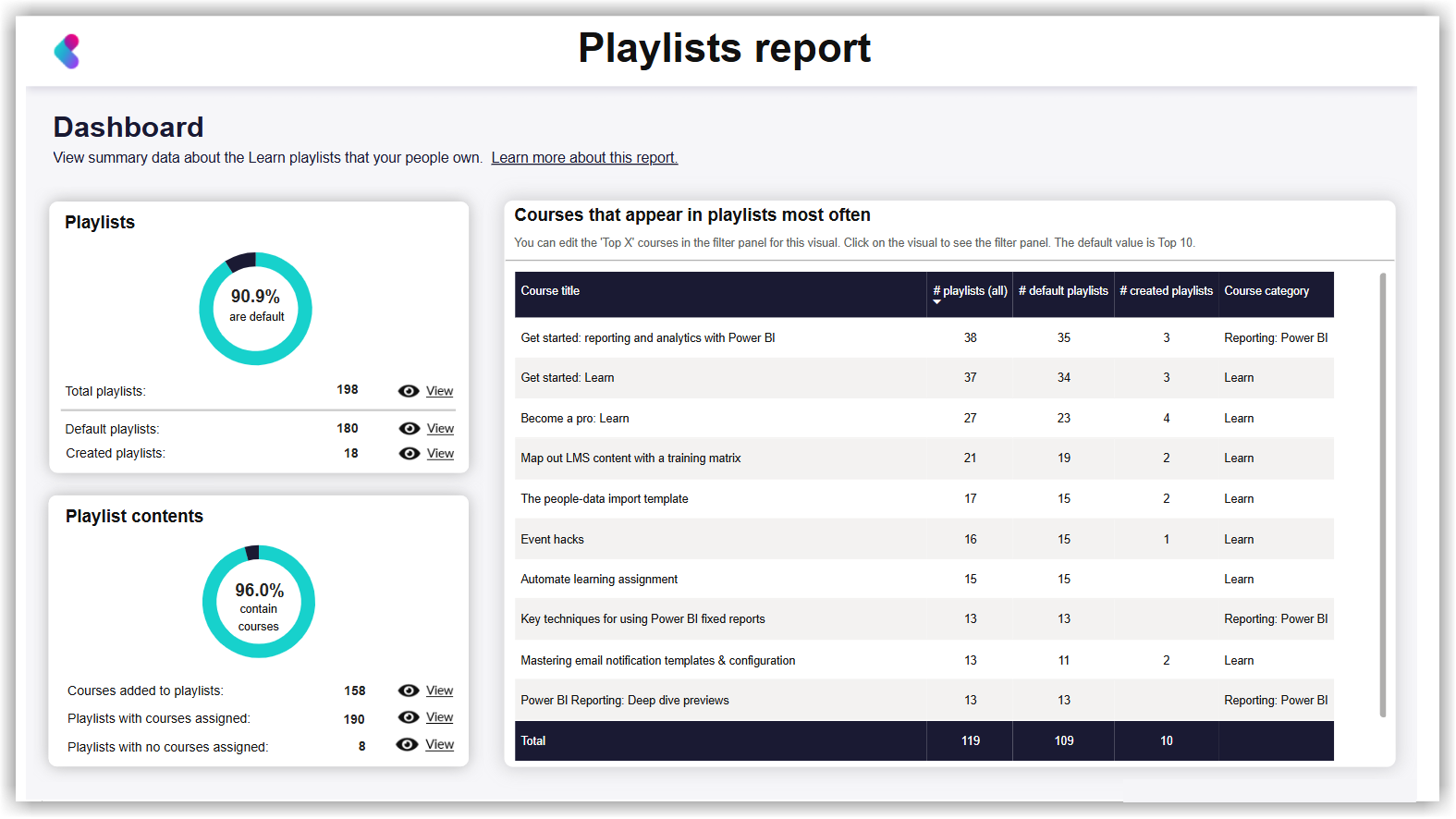Sort table by Course title header

550,290
